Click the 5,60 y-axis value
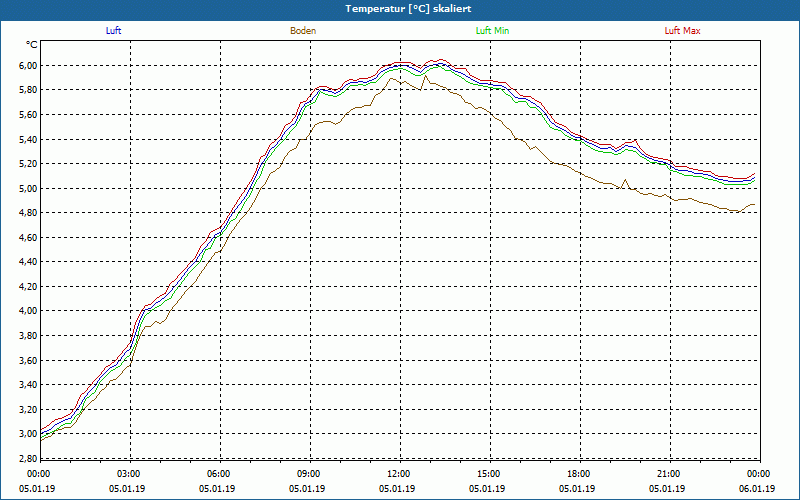The width and height of the screenshot is (800, 500). point(28,114)
